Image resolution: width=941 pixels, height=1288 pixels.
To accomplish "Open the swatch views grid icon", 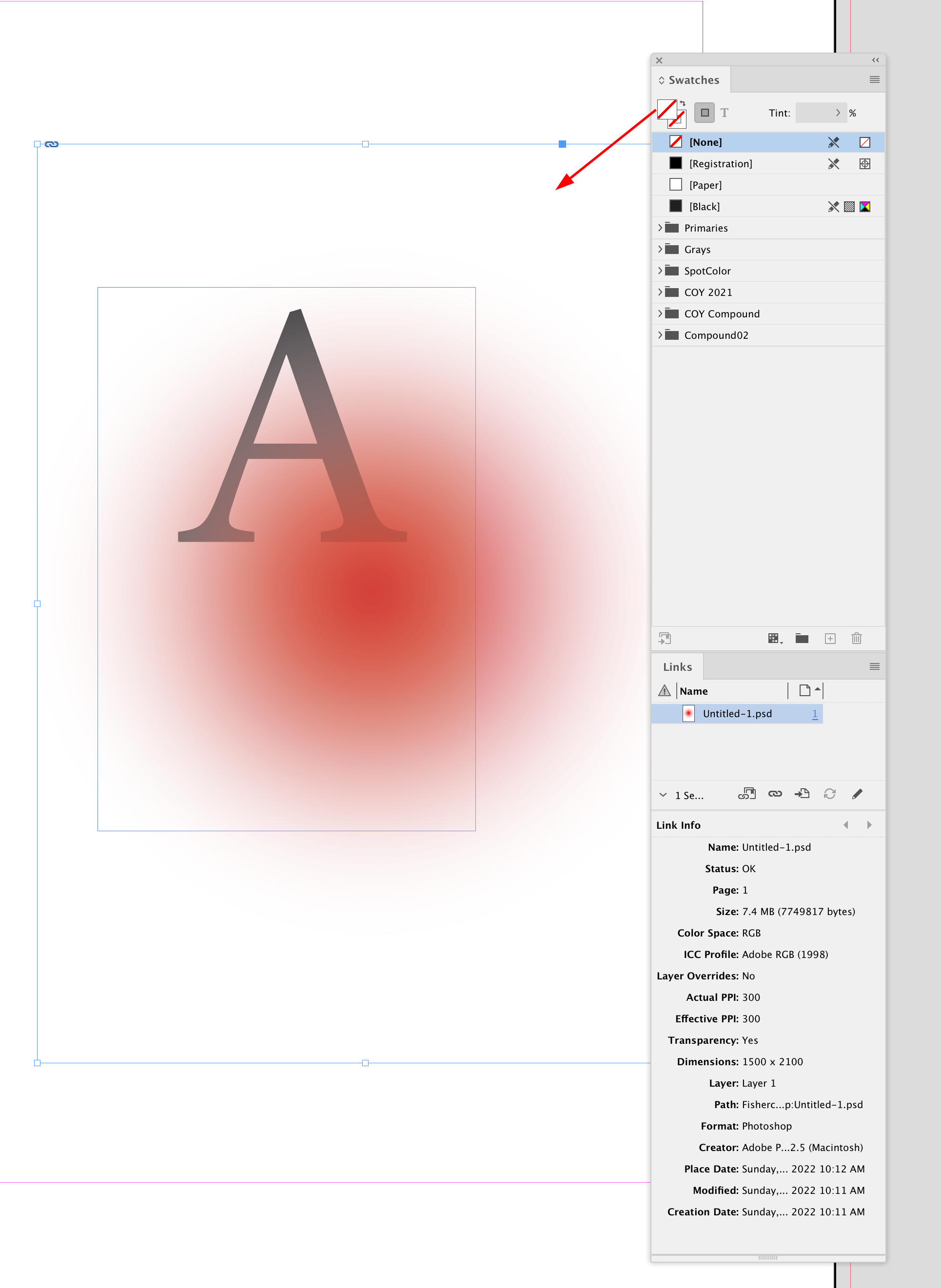I will [x=774, y=638].
